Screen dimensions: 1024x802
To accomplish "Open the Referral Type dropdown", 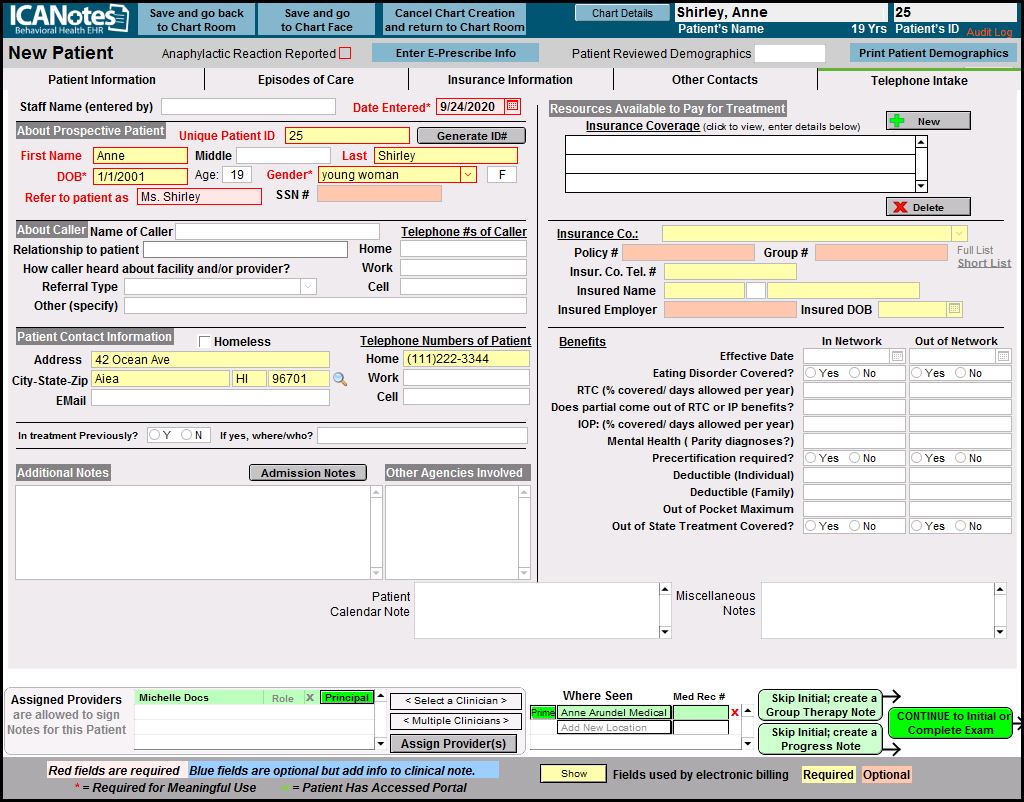I will tap(308, 287).
